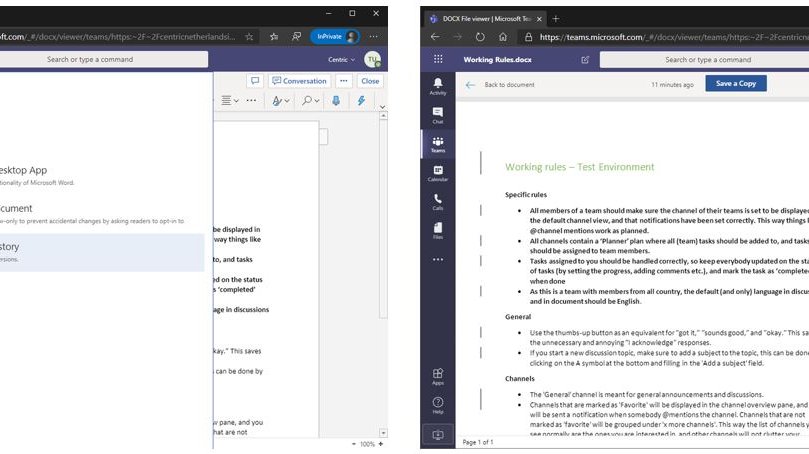Zoom out with minus button in left Word
Image resolution: width=809 pixels, height=454 pixels.
(354, 444)
